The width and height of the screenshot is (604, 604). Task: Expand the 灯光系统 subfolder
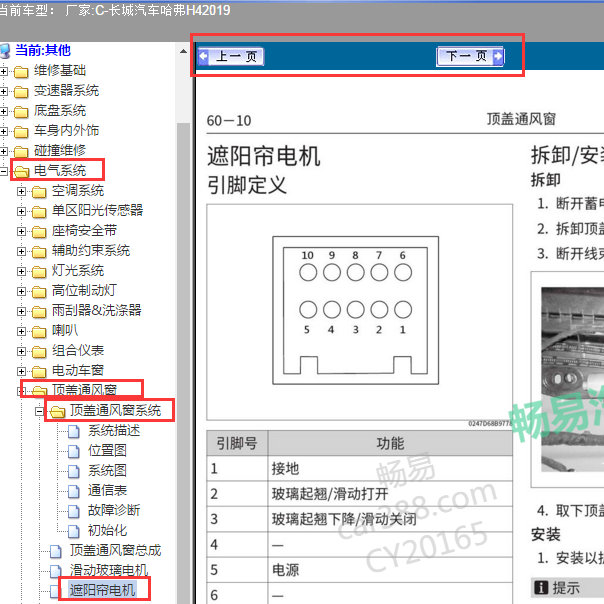click(22, 272)
